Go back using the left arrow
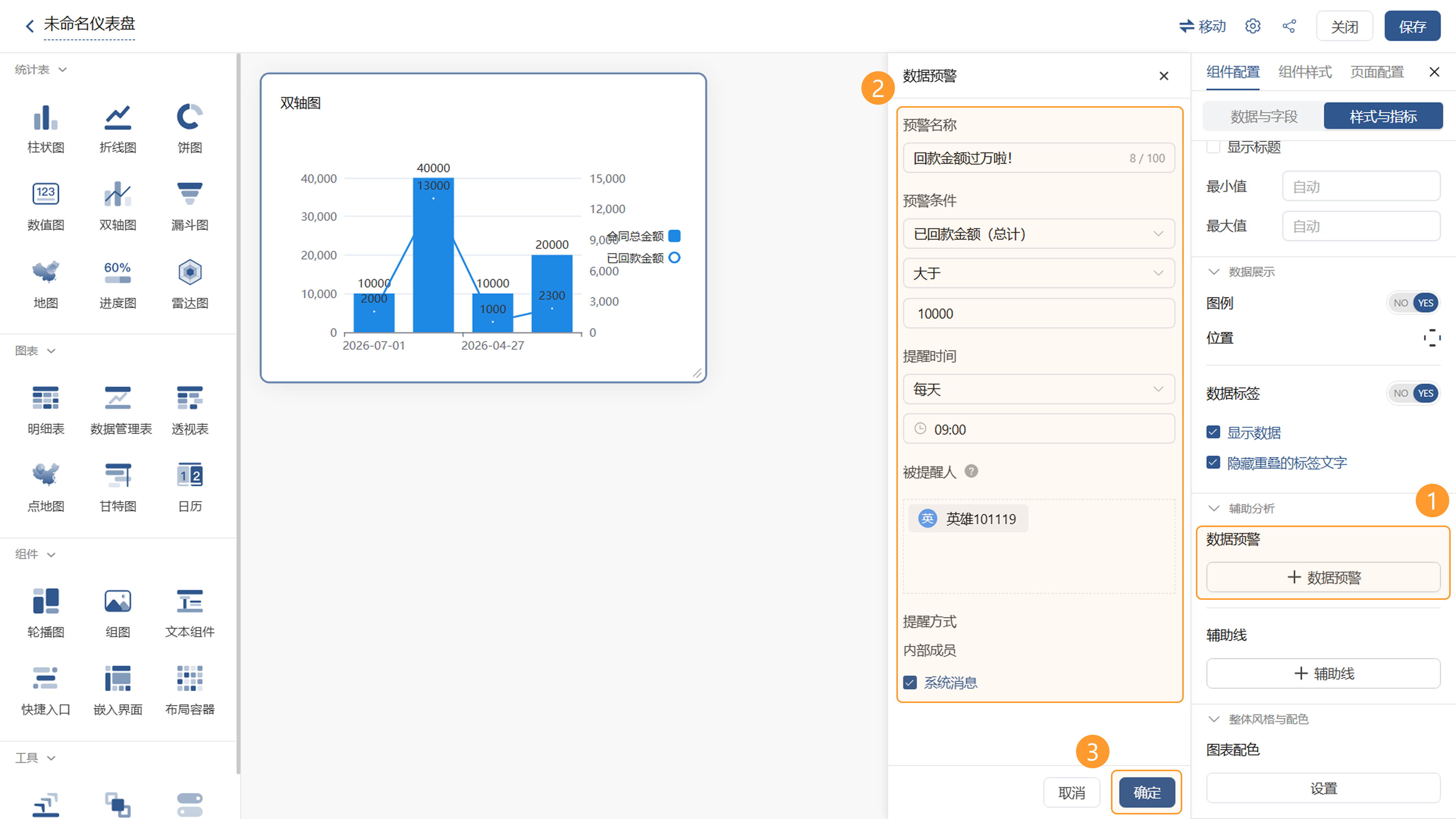Screen dimensions: 1456x819 click(30, 25)
